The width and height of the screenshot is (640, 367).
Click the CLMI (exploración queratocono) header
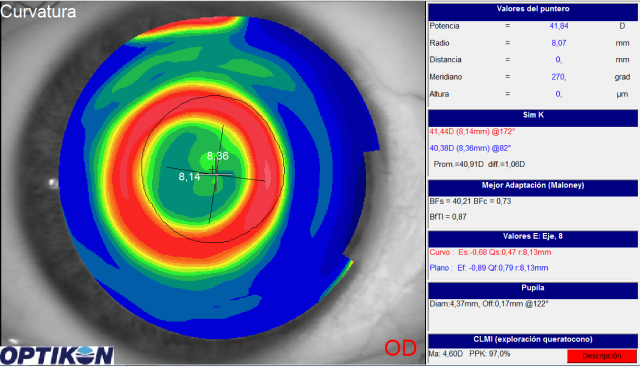pos(533,340)
